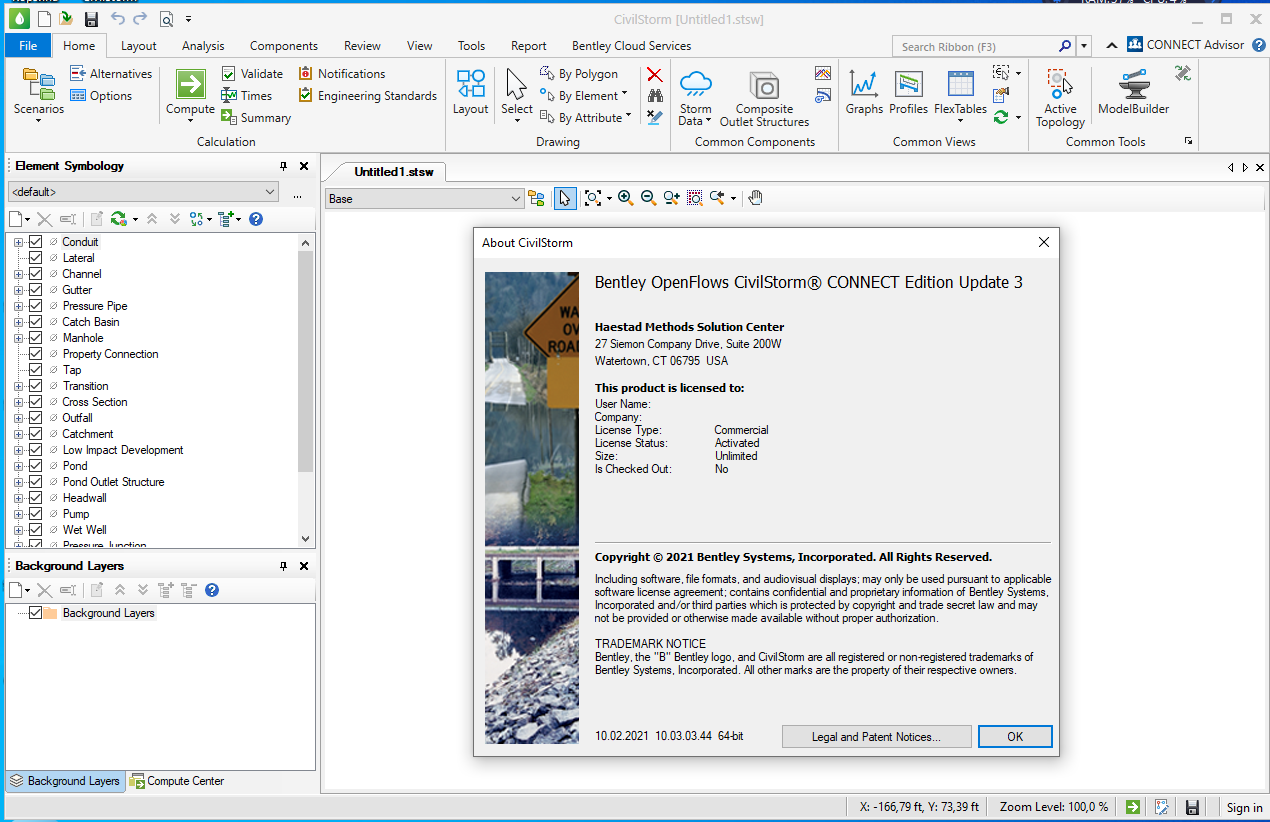Select the Untitled1.stsw document tab
This screenshot has height=822, width=1270.
[x=394, y=171]
